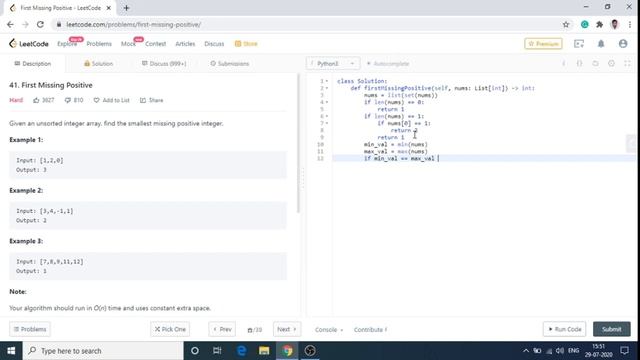The image size is (640, 360).
Task: Click the Example 1 input block
Action: click(148, 165)
